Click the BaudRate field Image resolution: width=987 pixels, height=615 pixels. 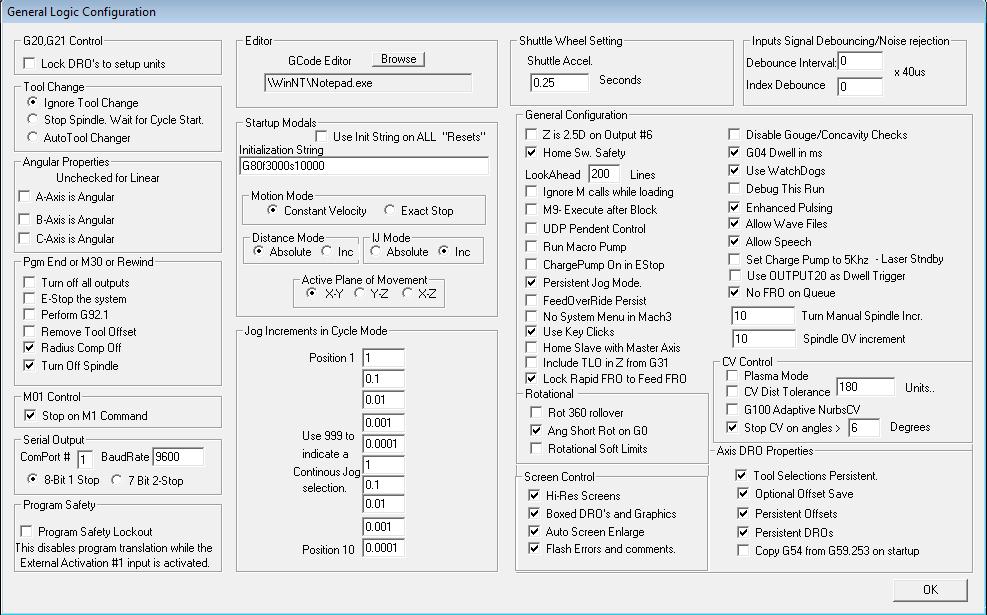pos(178,457)
